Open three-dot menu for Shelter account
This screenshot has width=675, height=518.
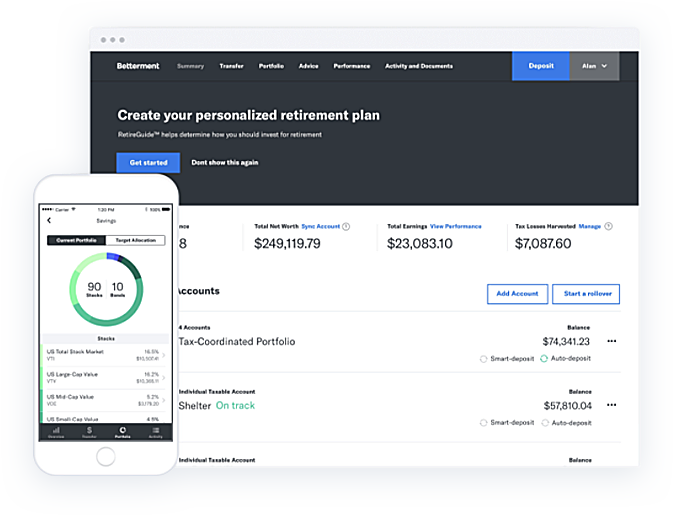pyautogui.click(x=612, y=405)
